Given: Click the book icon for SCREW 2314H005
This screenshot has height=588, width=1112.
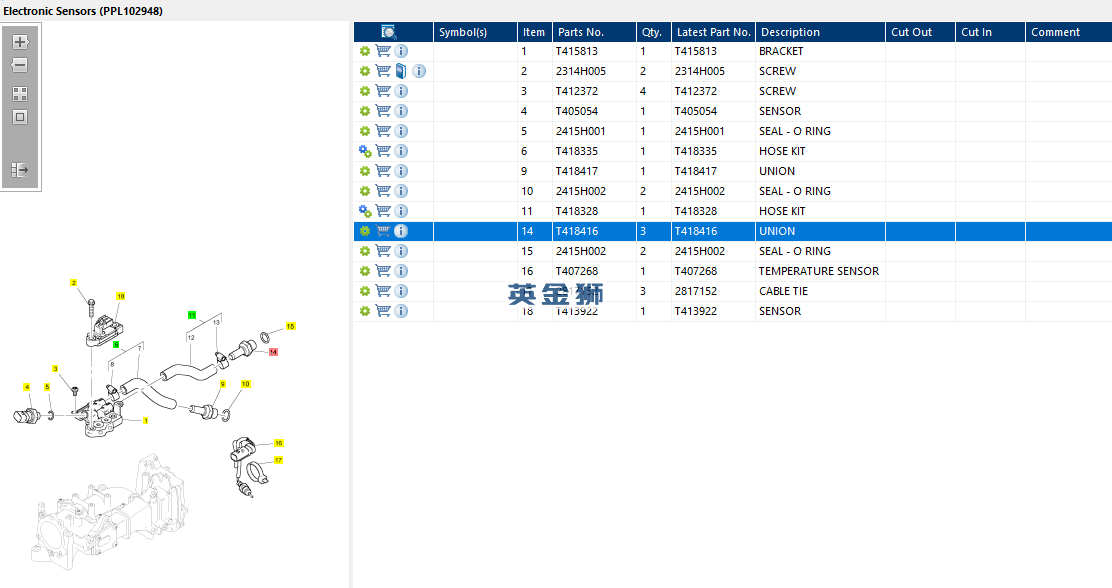Looking at the screenshot, I should point(401,71).
